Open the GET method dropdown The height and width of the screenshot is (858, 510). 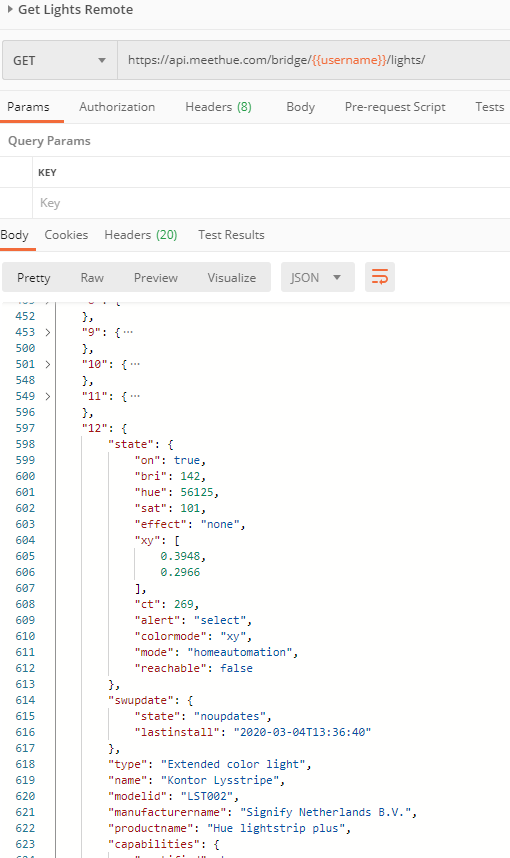(x=60, y=60)
